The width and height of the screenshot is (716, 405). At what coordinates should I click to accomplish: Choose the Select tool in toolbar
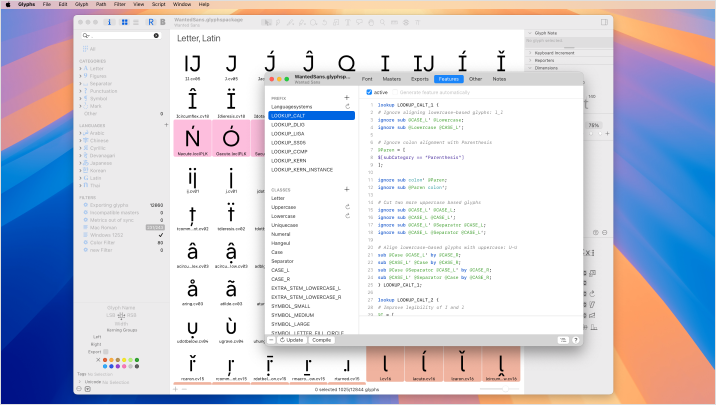coord(266,22)
